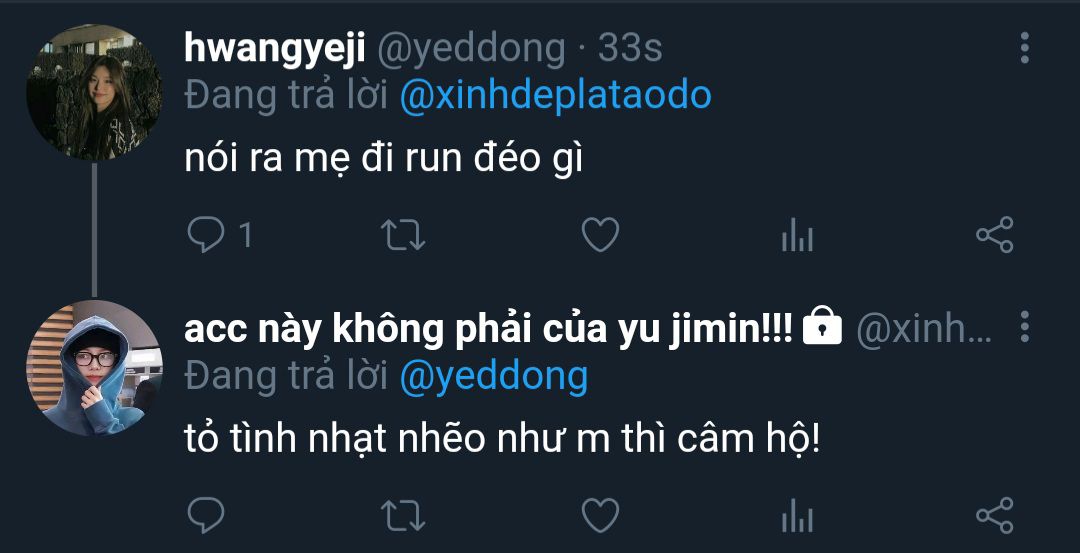Like the tweet from @yeddong
The height and width of the screenshot is (553, 1080).
(601, 235)
